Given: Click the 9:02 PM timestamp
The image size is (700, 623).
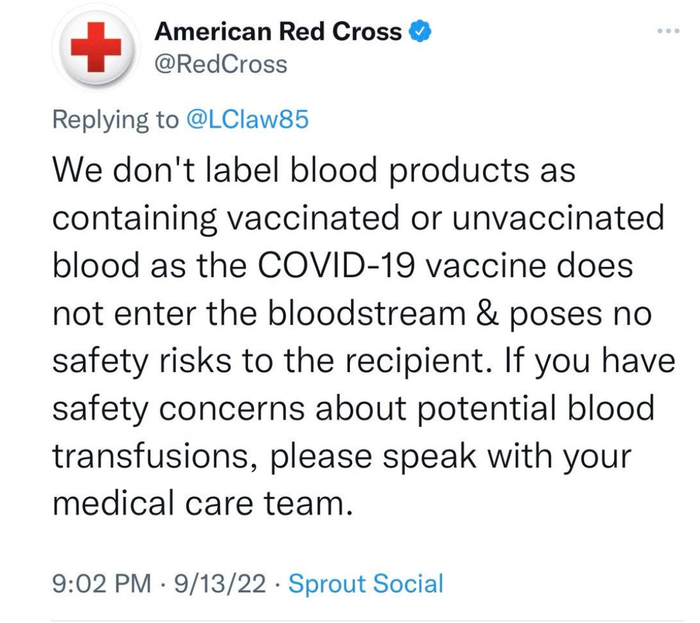Looking at the screenshot, I should (102, 583).
